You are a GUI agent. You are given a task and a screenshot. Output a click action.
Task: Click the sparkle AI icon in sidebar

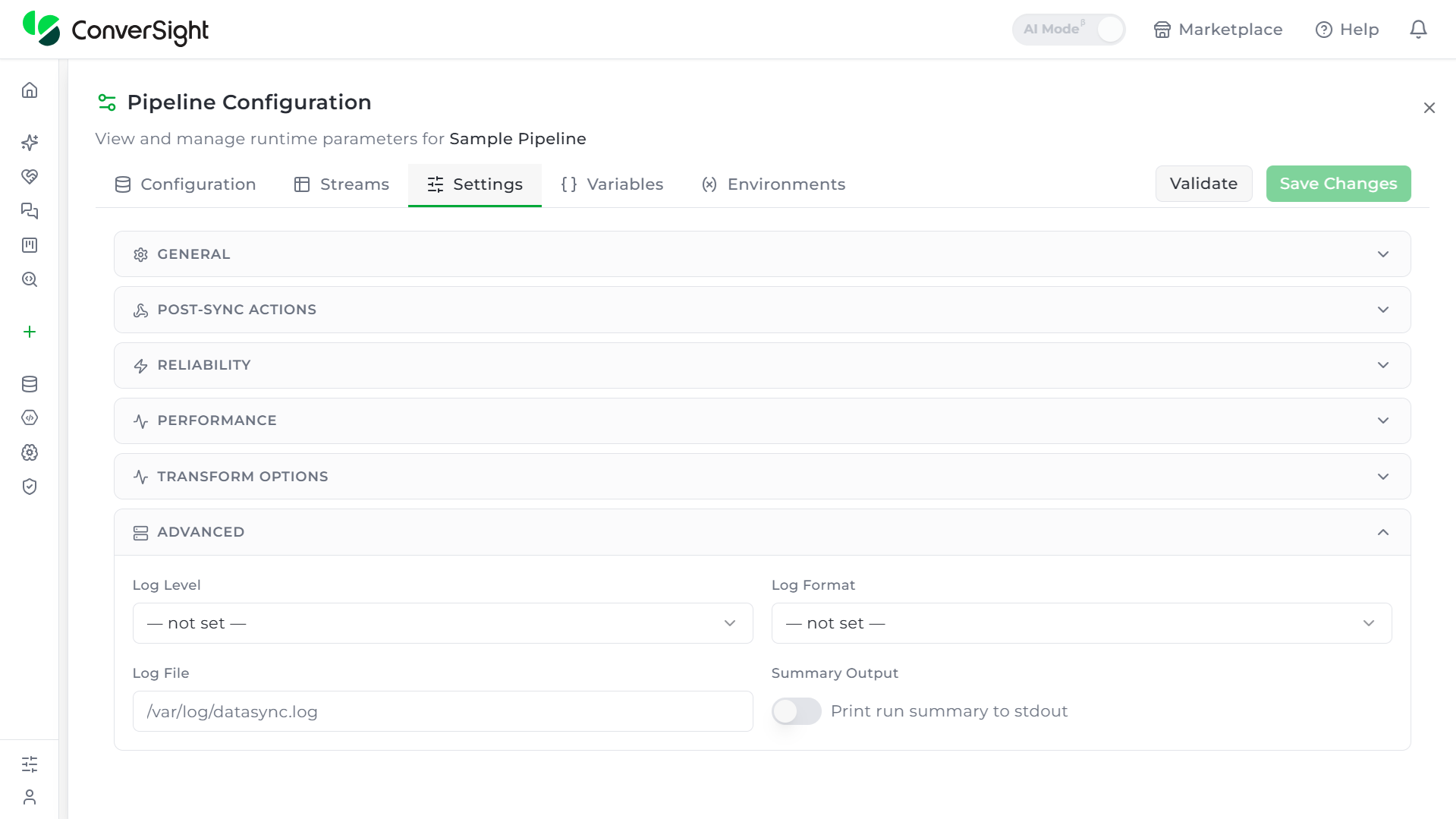coord(30,143)
